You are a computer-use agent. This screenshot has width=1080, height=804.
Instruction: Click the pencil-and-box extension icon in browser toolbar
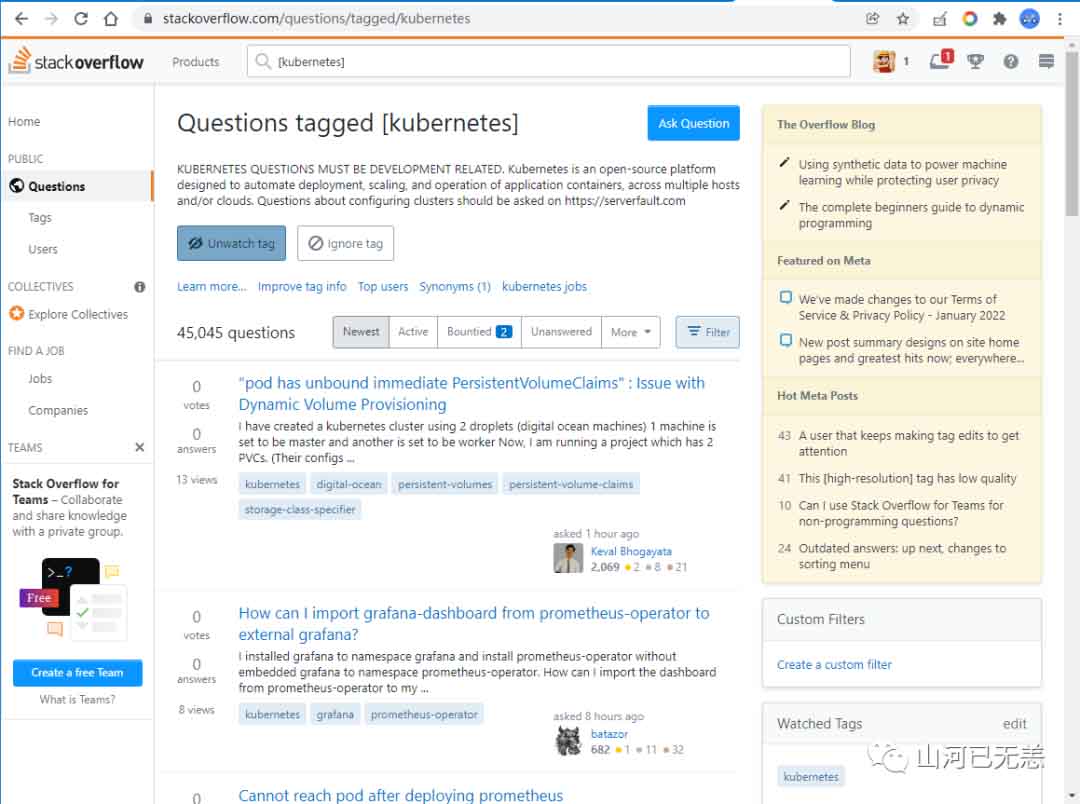(939, 19)
